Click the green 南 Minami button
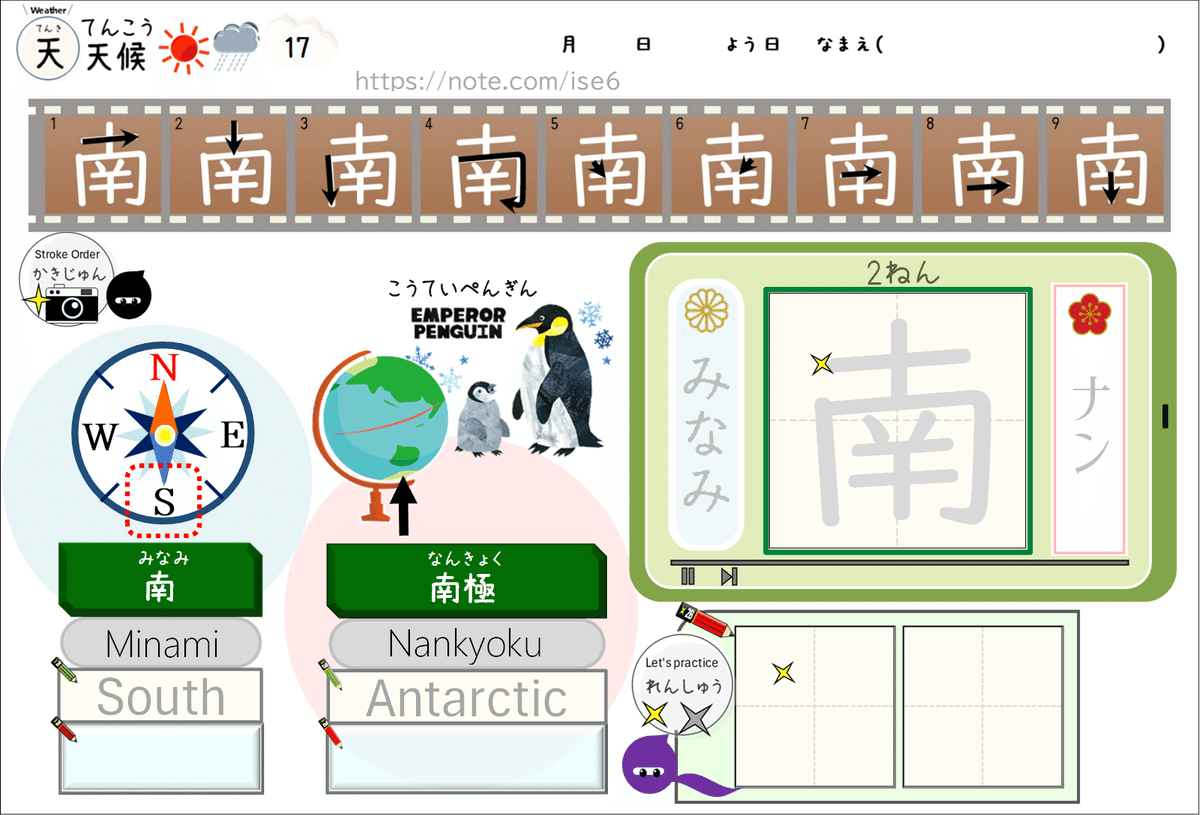Viewport: 1200px width, 815px height. pyautogui.click(x=160, y=577)
